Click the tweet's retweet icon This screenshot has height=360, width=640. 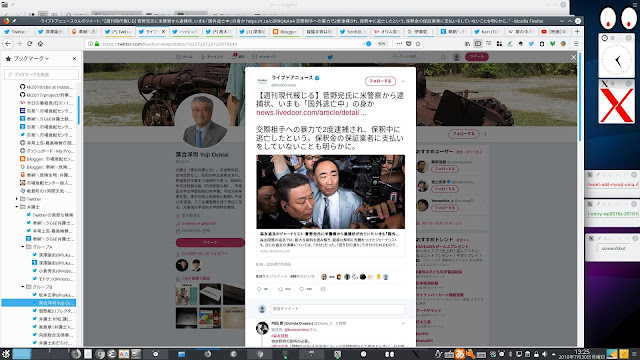click(280, 289)
